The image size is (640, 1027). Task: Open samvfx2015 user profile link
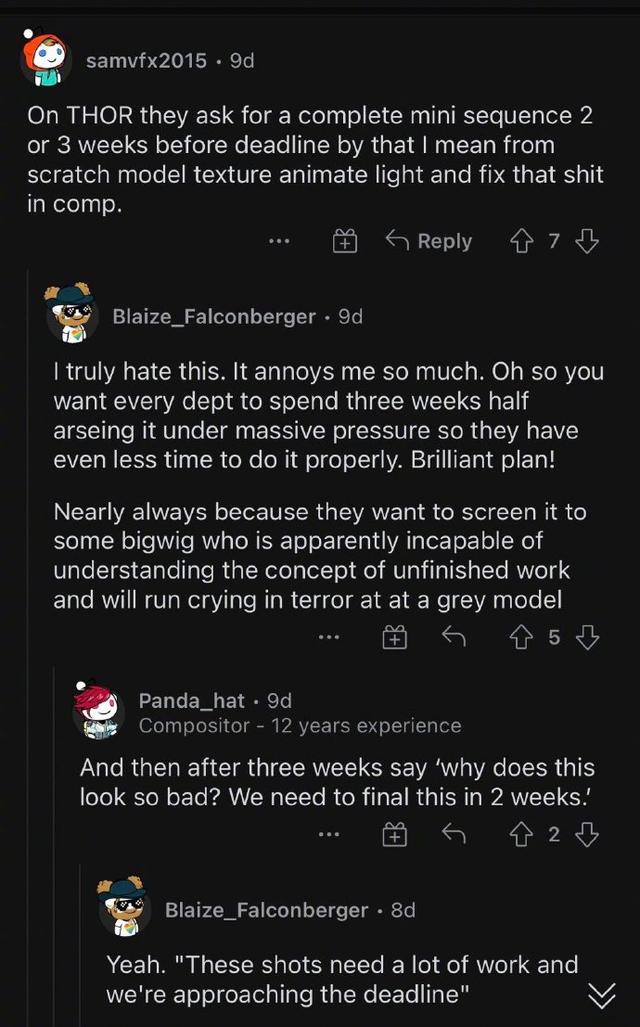pyautogui.click(x=147, y=60)
